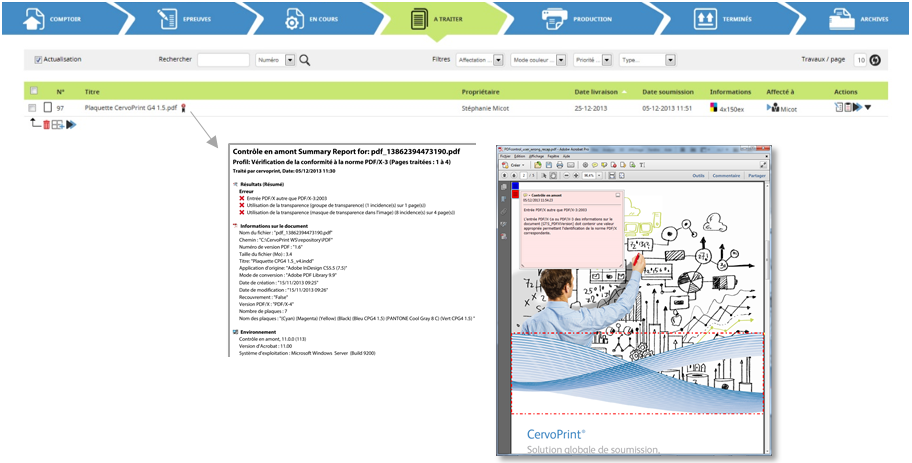Image resolution: width=912 pixels, height=463 pixels.
Task: Click the preflight warning icon beside the PDF title
Action: [x=184, y=107]
